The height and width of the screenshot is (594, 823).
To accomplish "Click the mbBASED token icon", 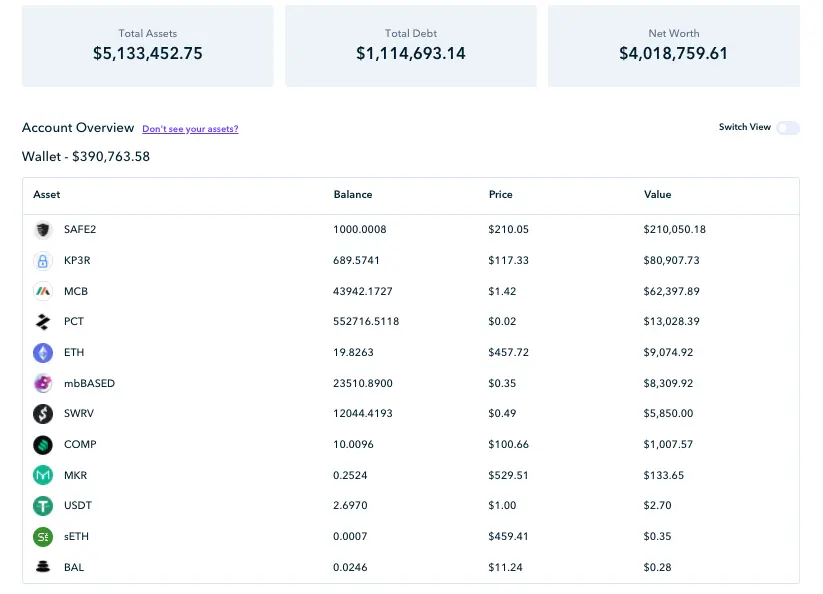I will pos(43,384).
